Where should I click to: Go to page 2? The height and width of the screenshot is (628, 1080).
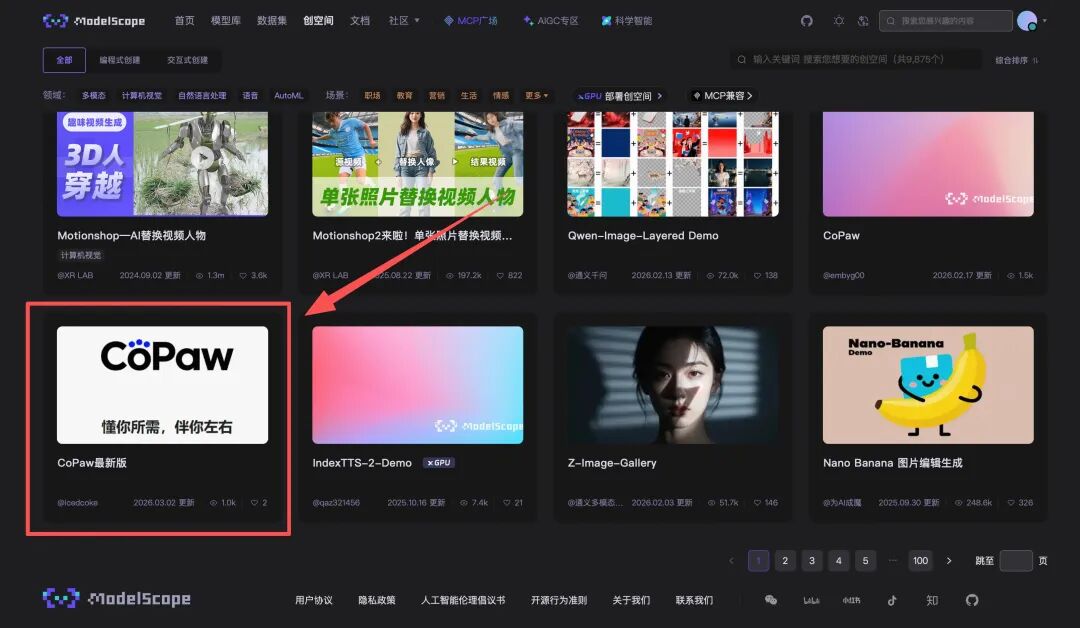pyautogui.click(x=785, y=561)
